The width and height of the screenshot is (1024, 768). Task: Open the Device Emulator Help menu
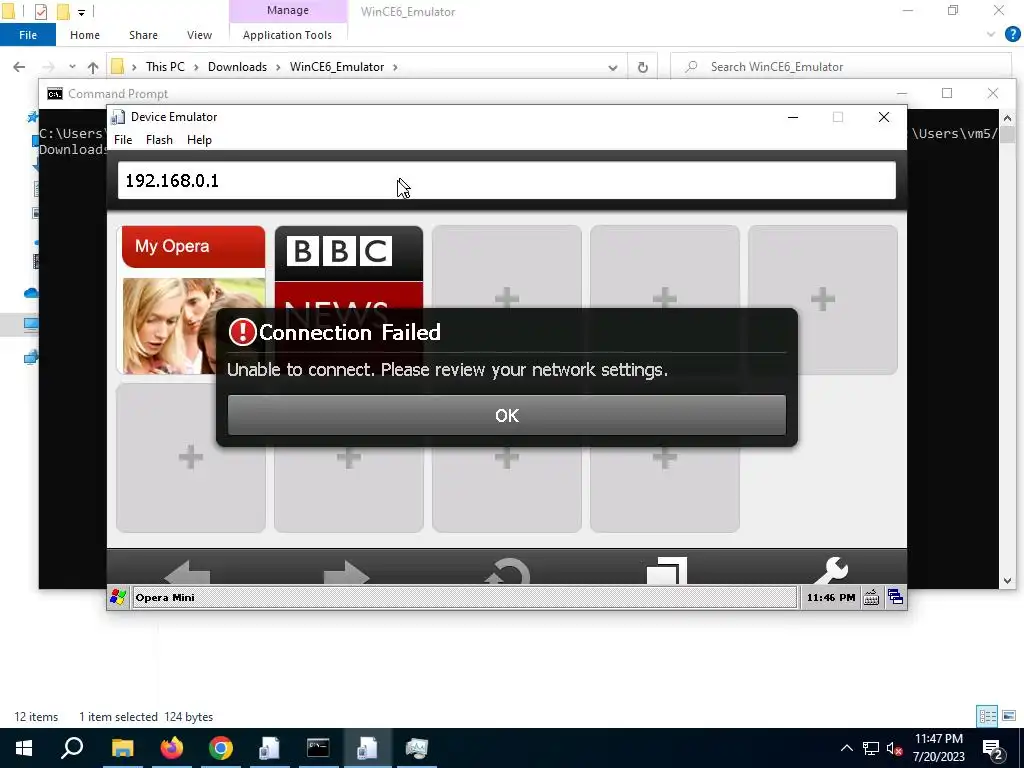coord(199,140)
